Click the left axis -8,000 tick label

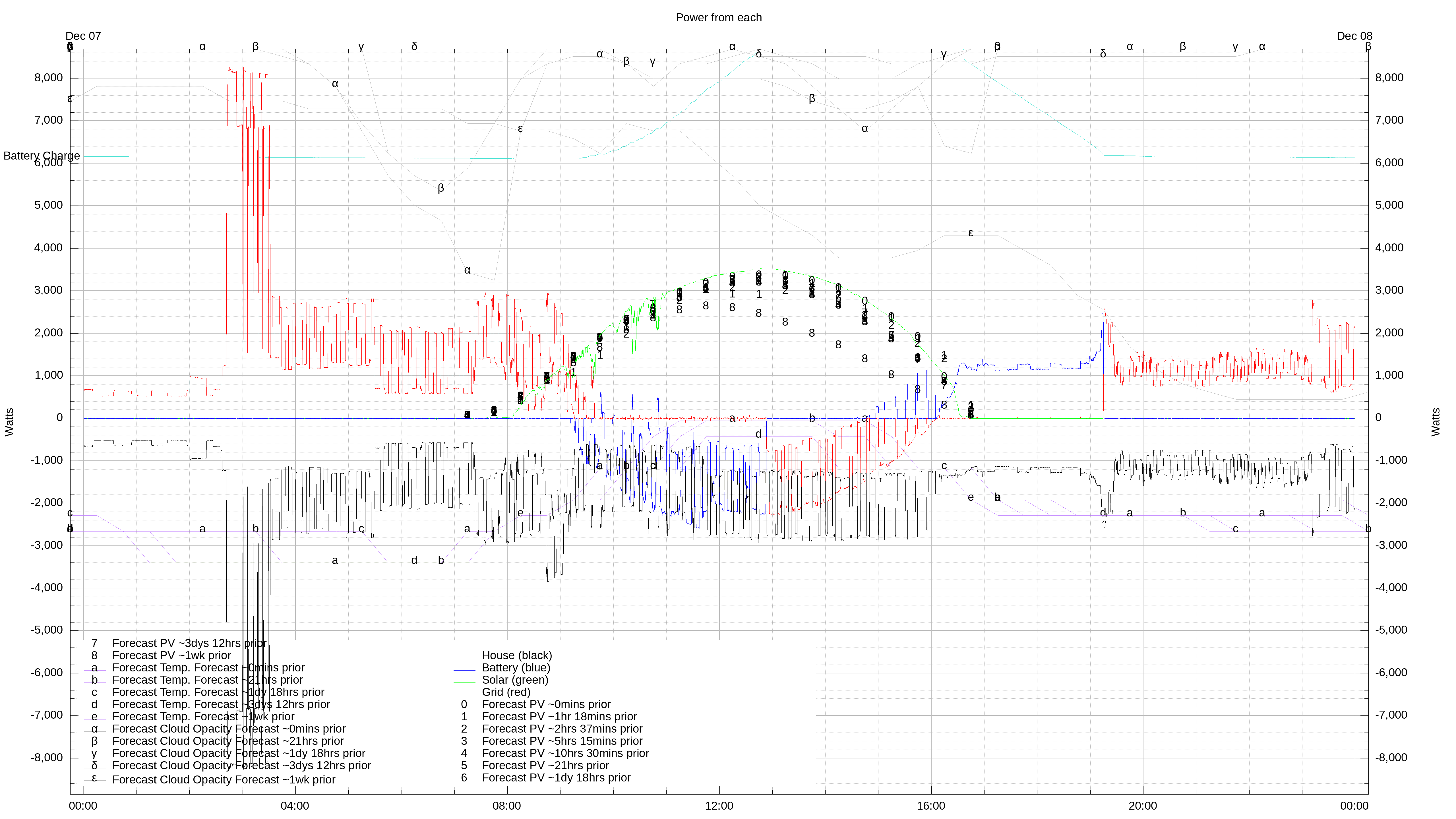(47, 758)
